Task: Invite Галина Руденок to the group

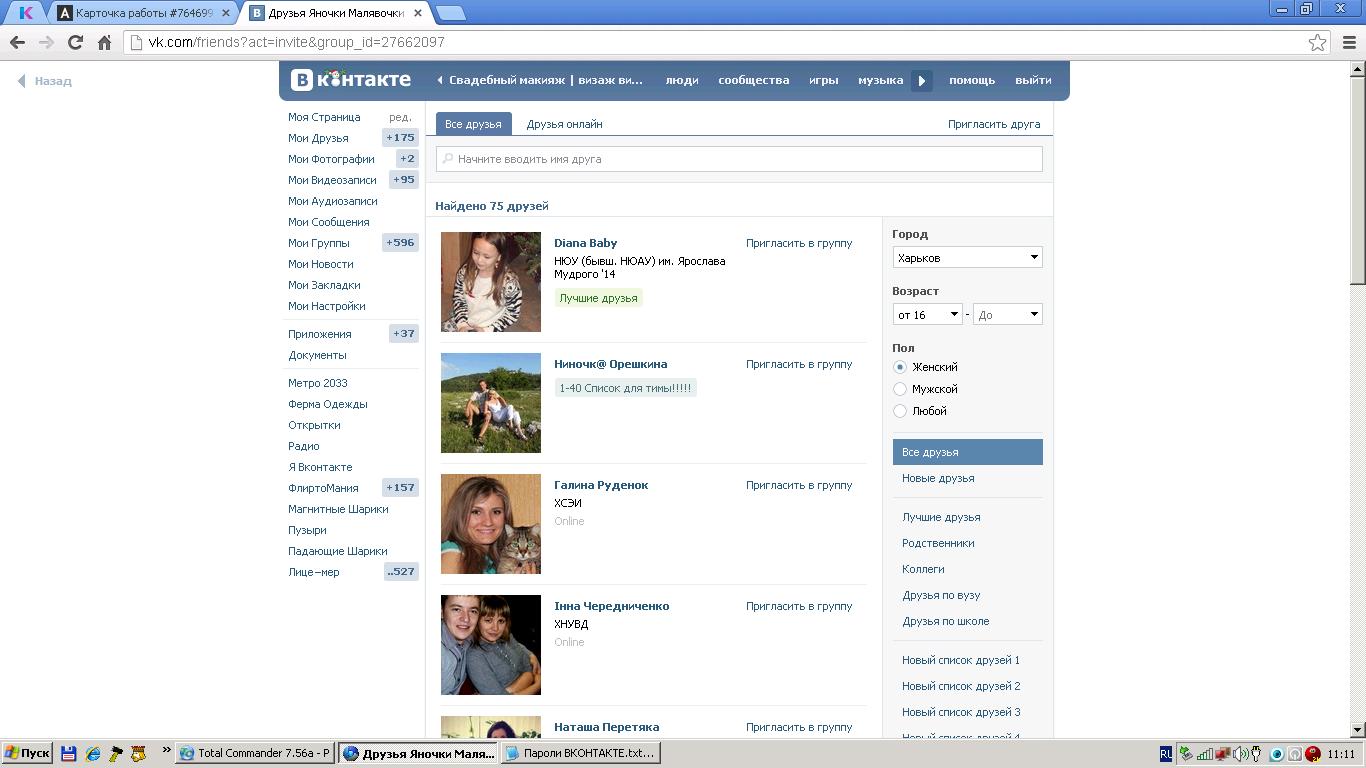Action: coord(799,485)
